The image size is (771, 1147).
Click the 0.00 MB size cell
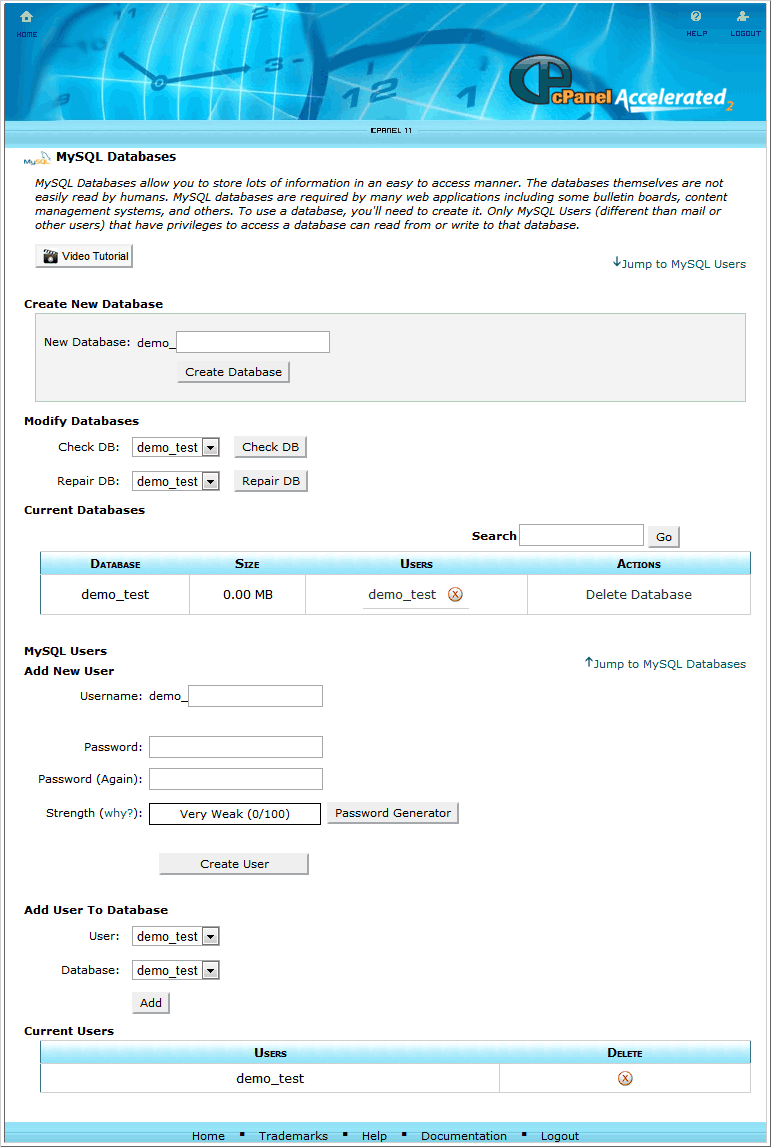[248, 595]
